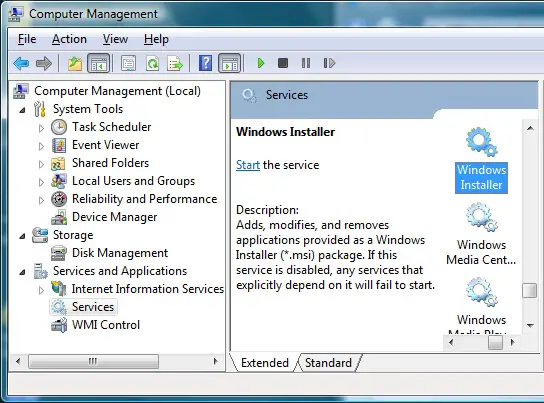This screenshot has width=544, height=403.
Task: Click the Export List toolbar icon
Action: tap(175, 63)
